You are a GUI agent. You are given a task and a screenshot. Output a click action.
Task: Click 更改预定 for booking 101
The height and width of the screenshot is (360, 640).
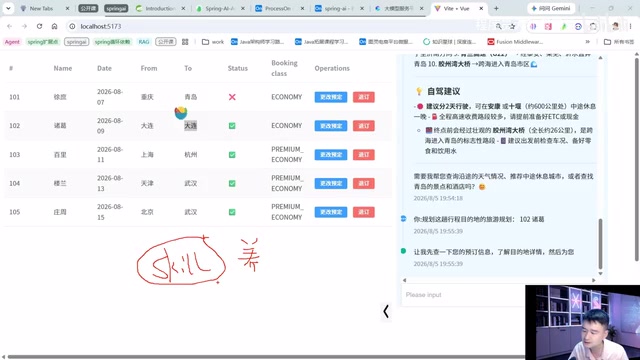click(331, 97)
